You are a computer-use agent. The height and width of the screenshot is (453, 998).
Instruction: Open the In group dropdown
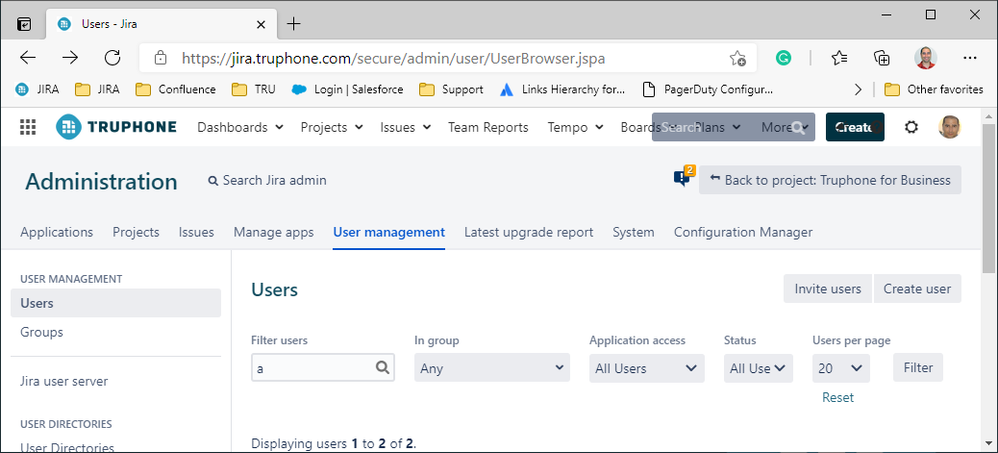coord(492,368)
